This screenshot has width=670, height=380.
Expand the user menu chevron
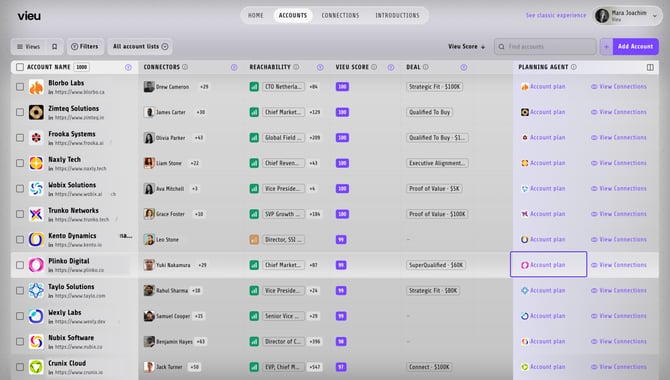(655, 16)
